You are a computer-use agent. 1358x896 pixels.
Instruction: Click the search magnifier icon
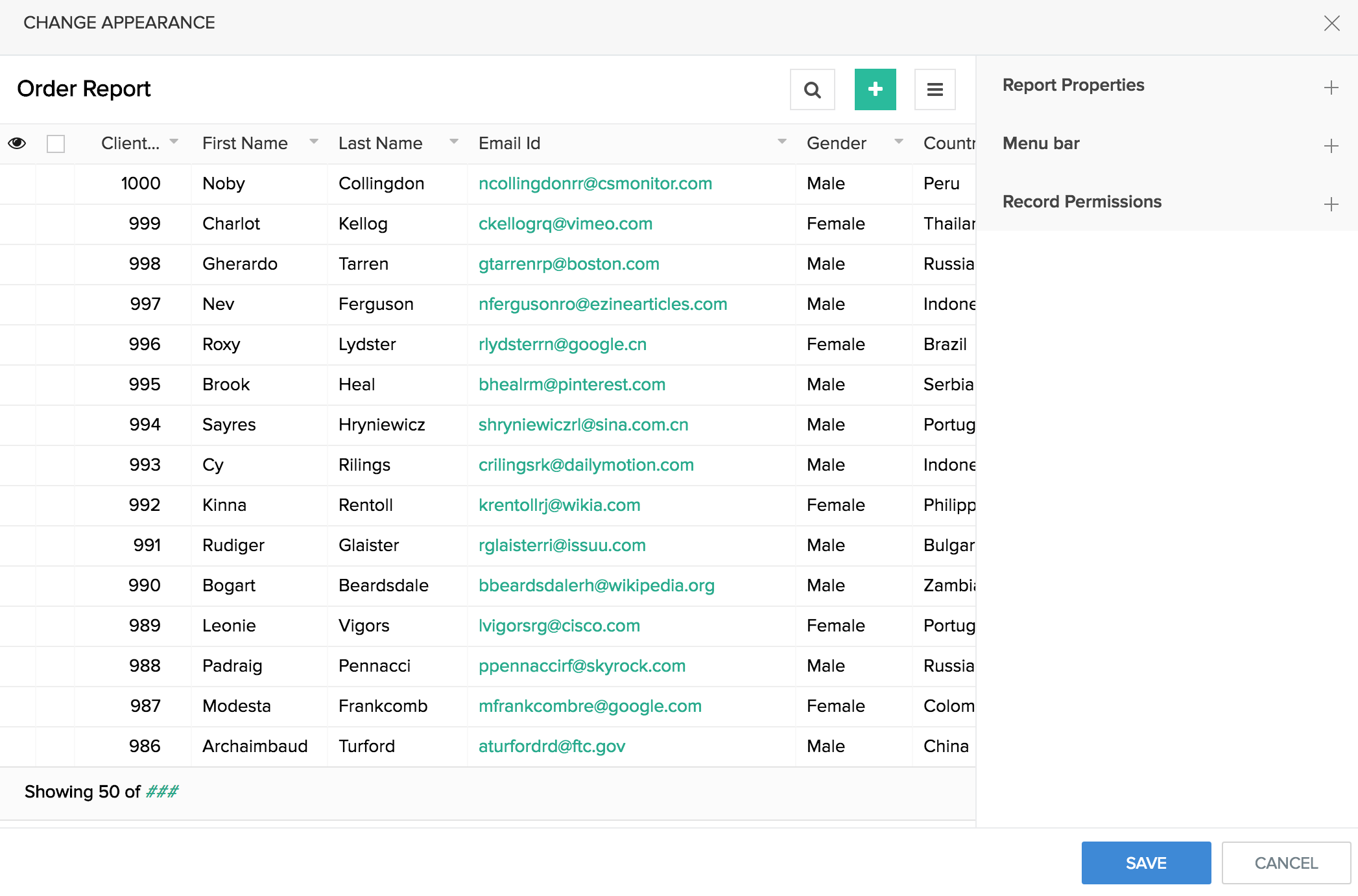(812, 89)
